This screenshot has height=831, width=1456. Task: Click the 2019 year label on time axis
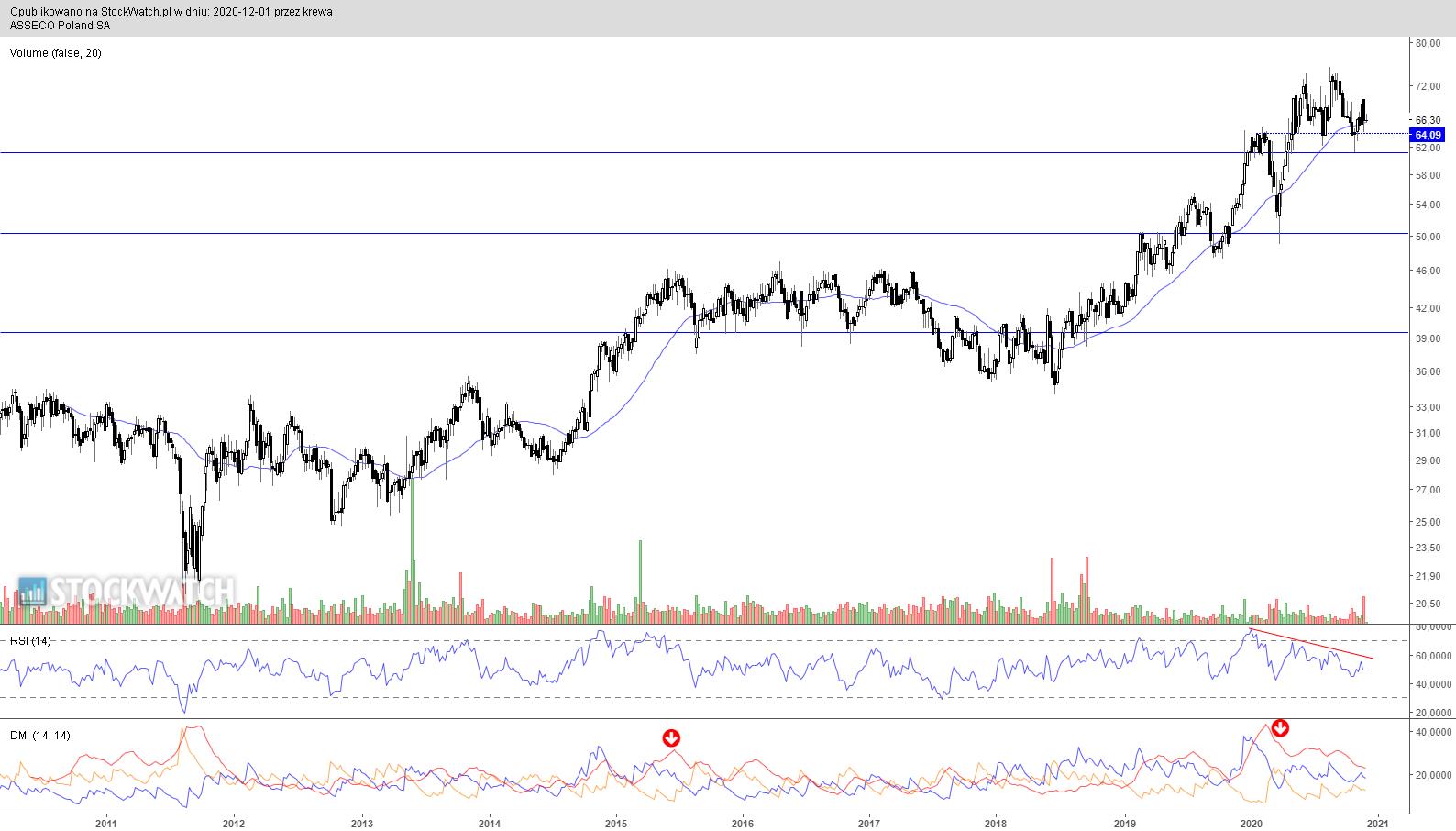coord(1124,822)
